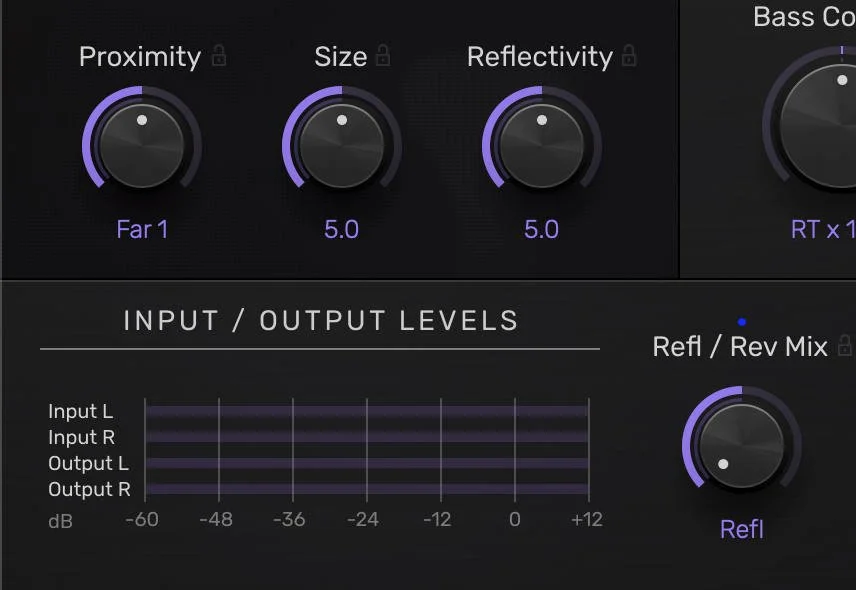Select the Bass Control panel label

click(803, 17)
